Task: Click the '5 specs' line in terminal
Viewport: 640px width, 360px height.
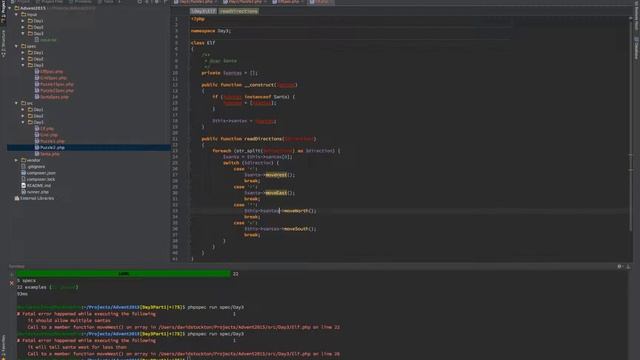Action: pyautogui.click(x=27, y=281)
